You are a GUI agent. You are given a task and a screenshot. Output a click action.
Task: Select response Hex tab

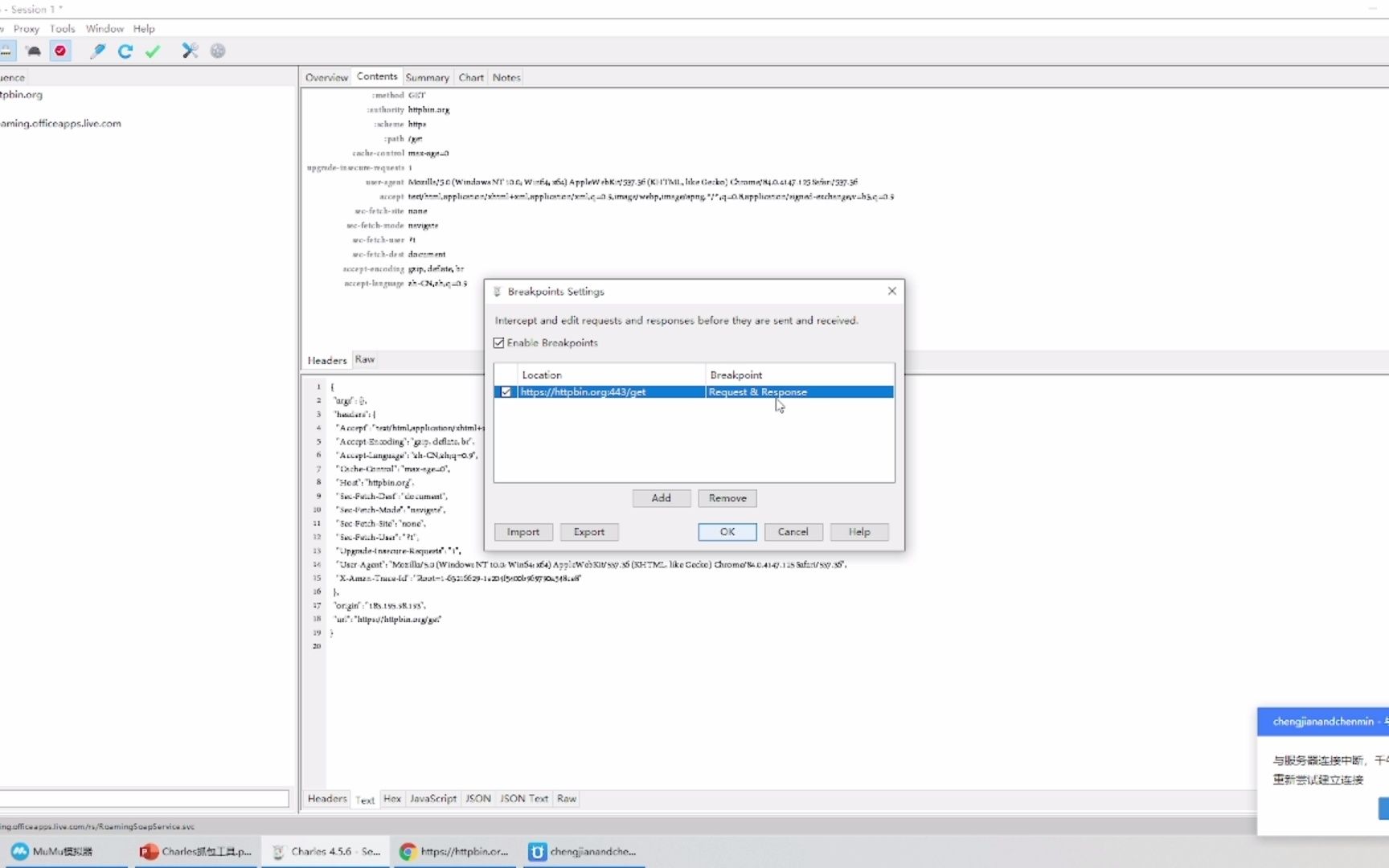click(x=392, y=799)
